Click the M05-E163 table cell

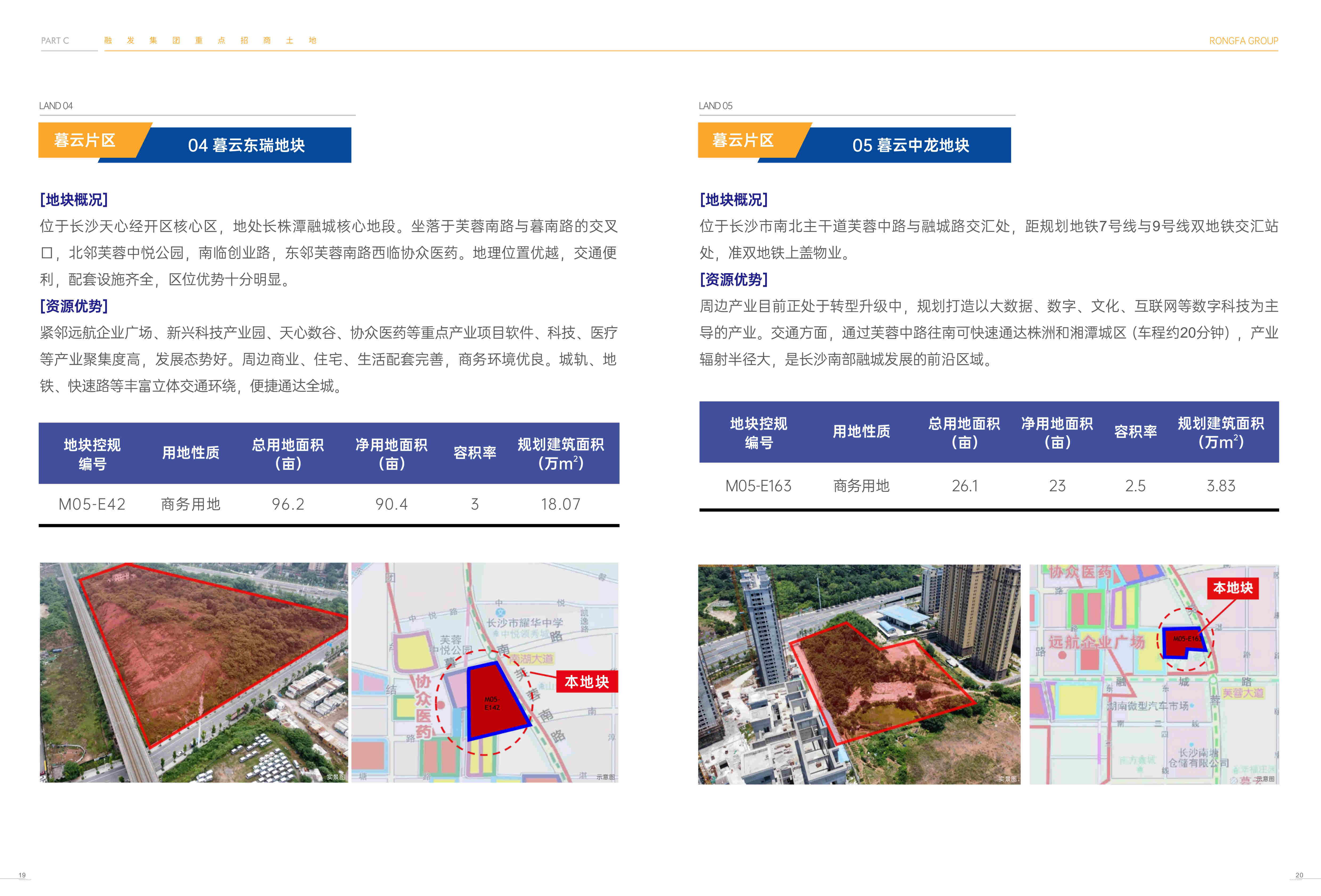coord(758,486)
